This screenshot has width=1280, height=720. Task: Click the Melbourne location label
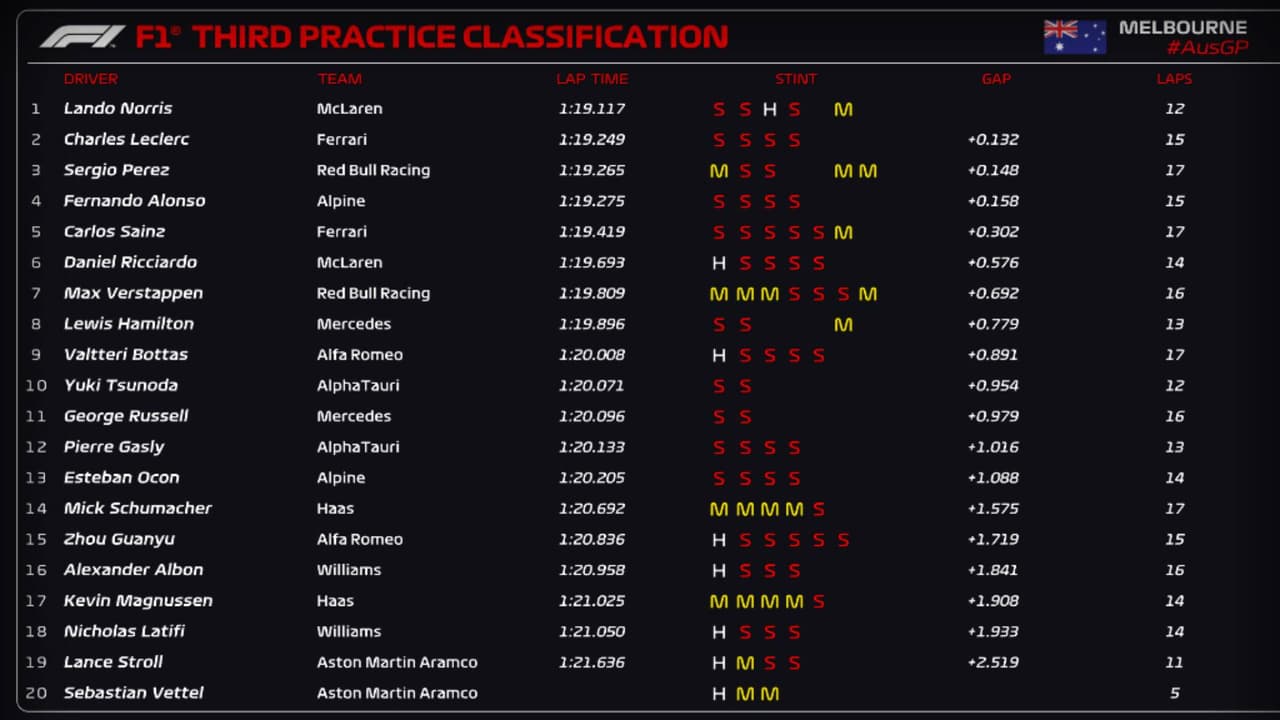[x=1183, y=27]
